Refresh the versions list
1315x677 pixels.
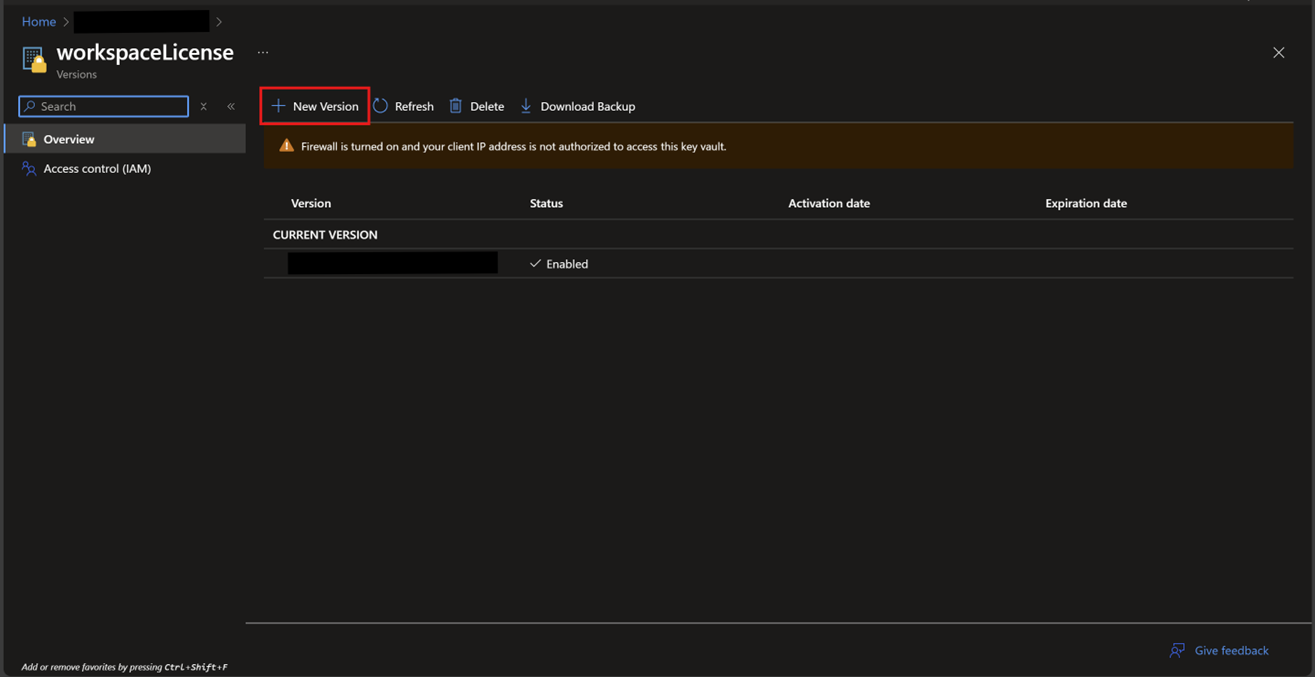pyautogui.click(x=404, y=106)
